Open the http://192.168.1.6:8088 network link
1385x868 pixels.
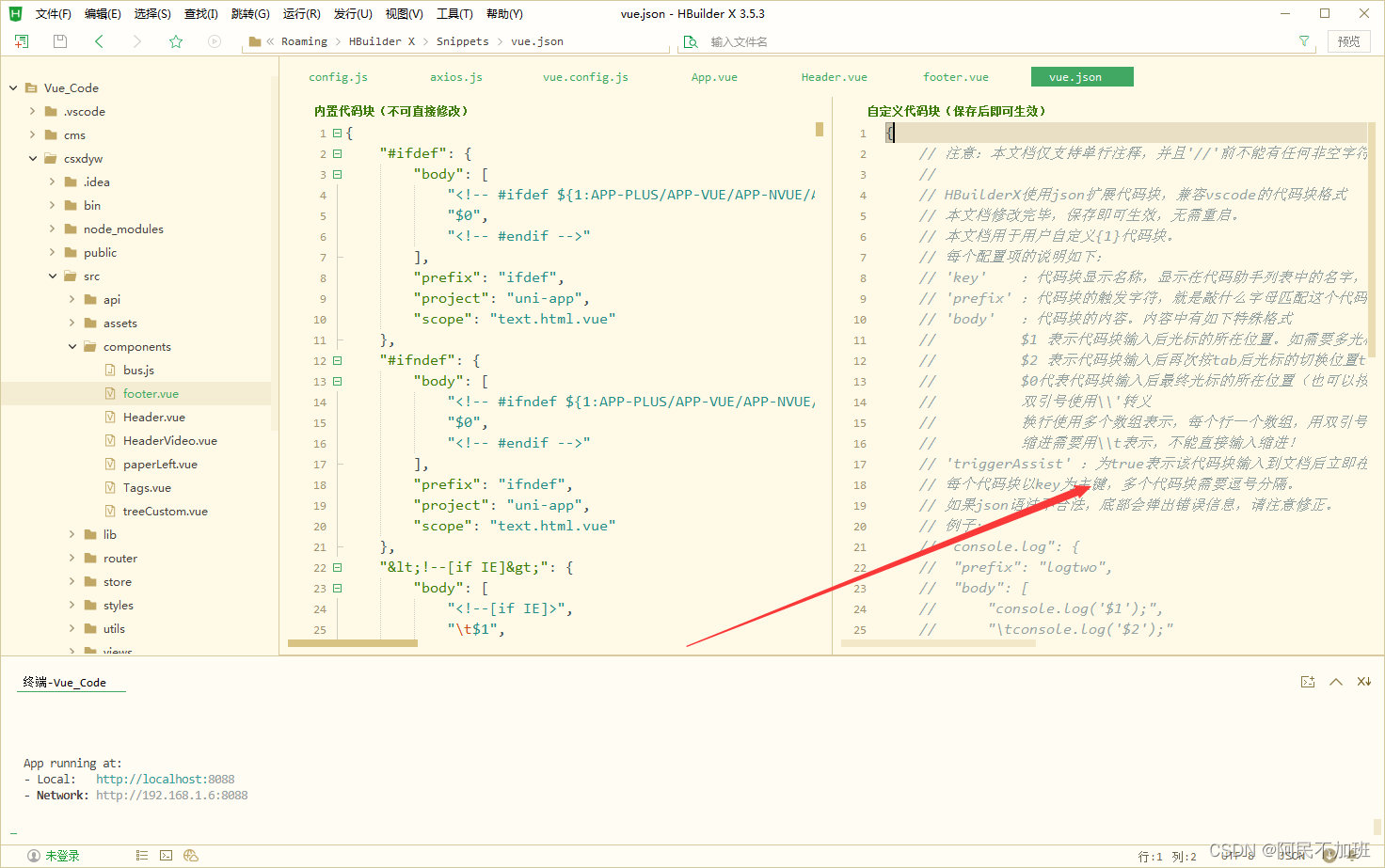[172, 796]
